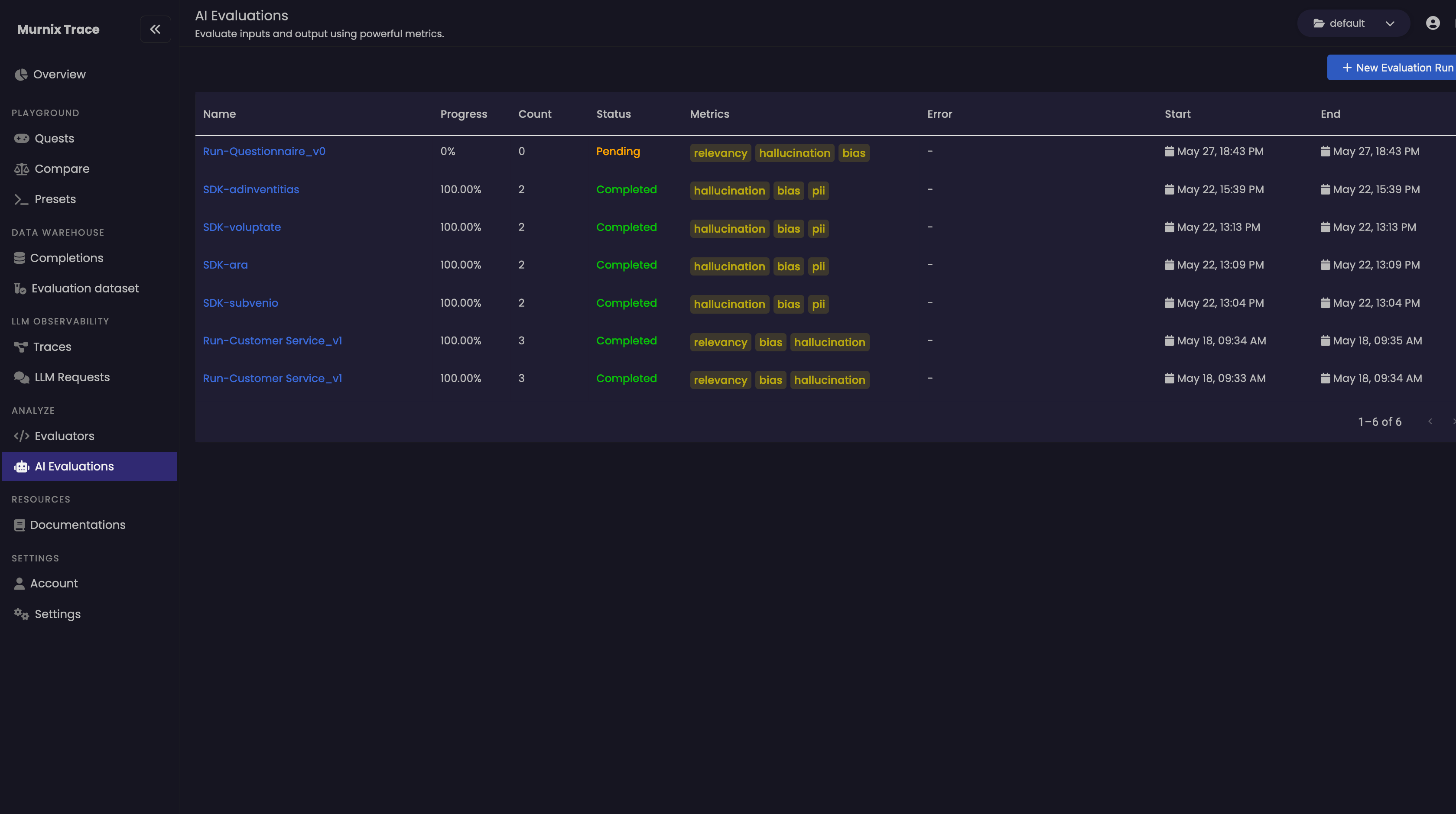The image size is (1456, 814).
Task: Open the user profile avatar icon
Action: pyautogui.click(x=1432, y=23)
